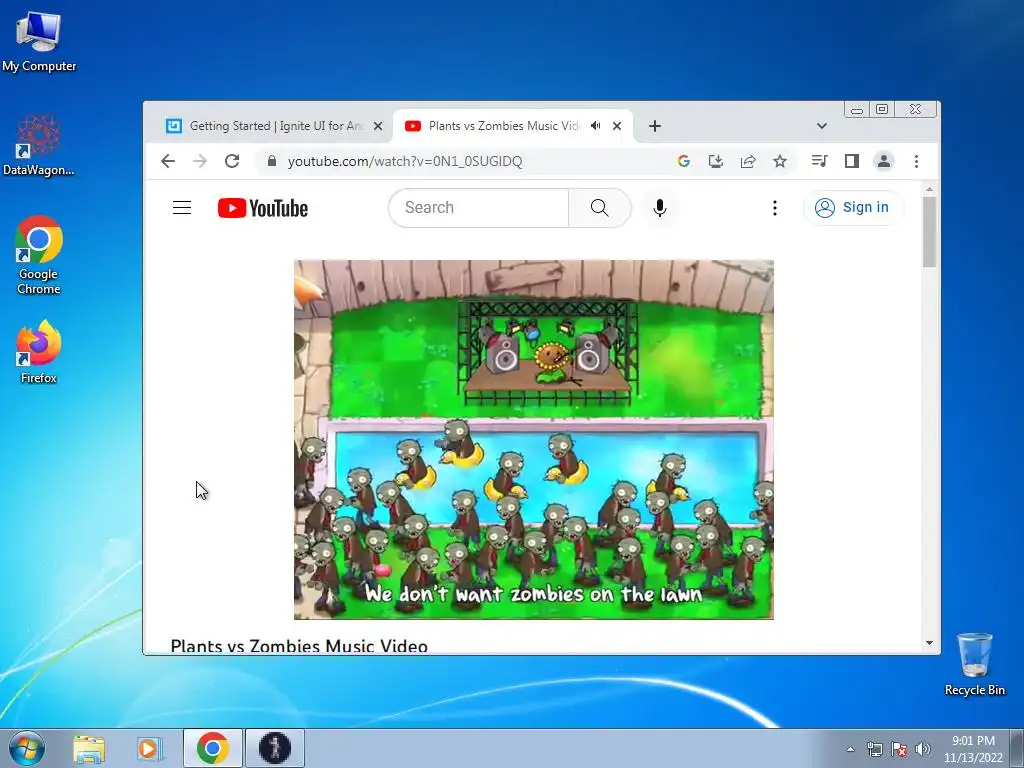
Task: Select the DataWagon desktop shortcut
Action: 39,145
